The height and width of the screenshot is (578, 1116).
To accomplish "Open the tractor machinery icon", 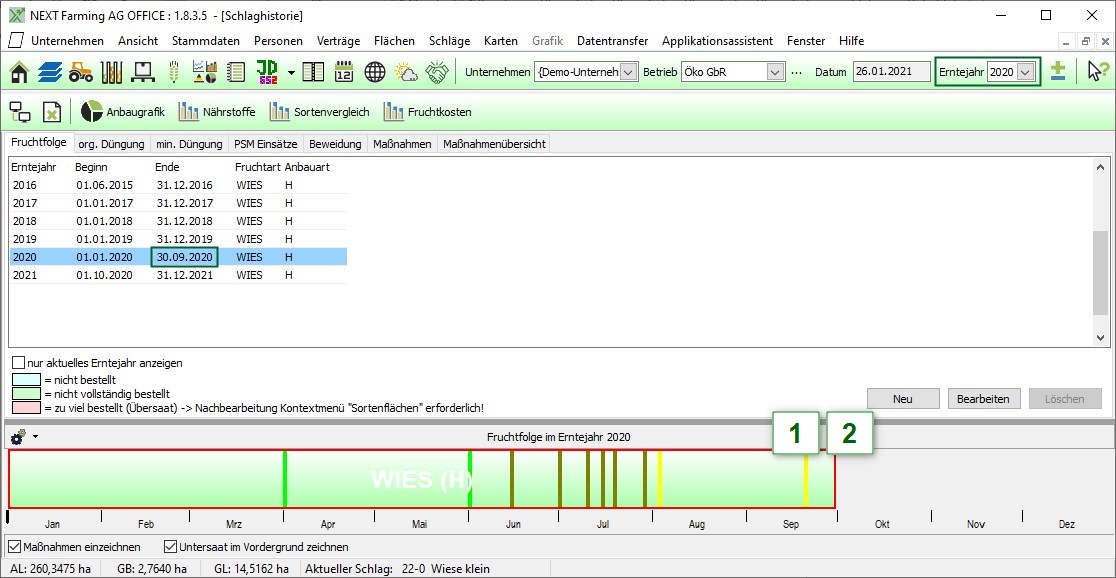I will click(x=81, y=72).
